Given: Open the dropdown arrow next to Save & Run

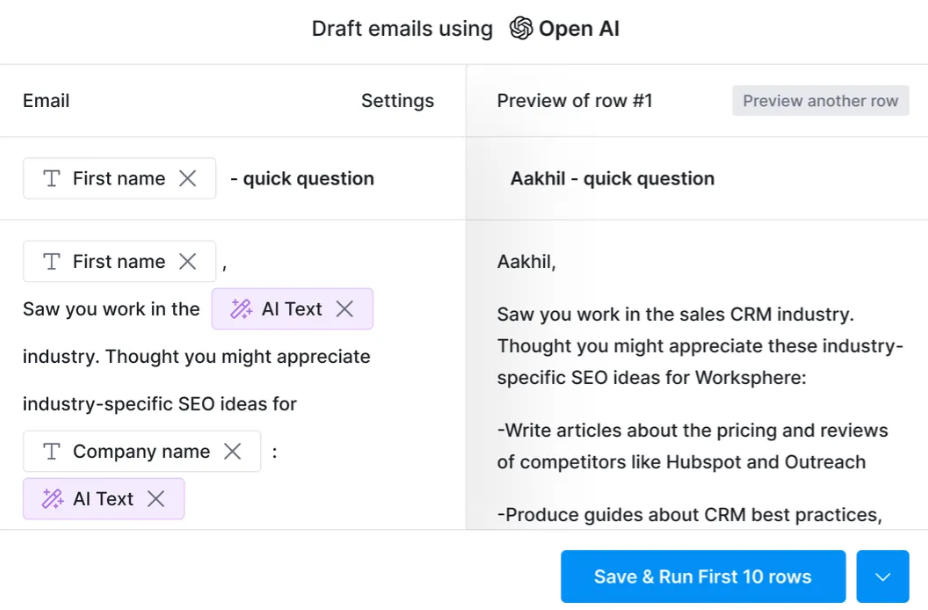Looking at the screenshot, I should click(x=882, y=577).
